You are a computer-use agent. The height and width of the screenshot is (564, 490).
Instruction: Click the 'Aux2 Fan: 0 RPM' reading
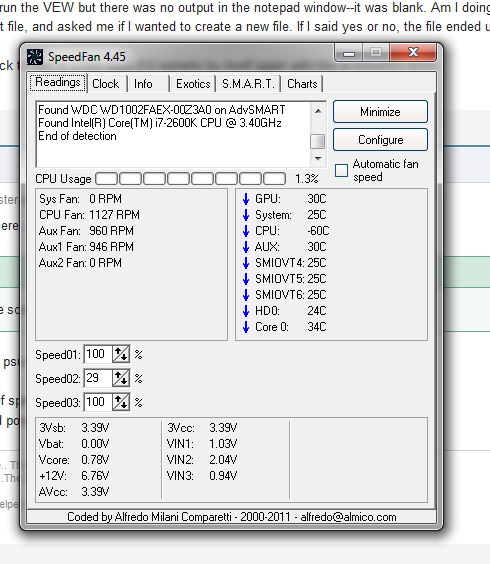(80, 263)
